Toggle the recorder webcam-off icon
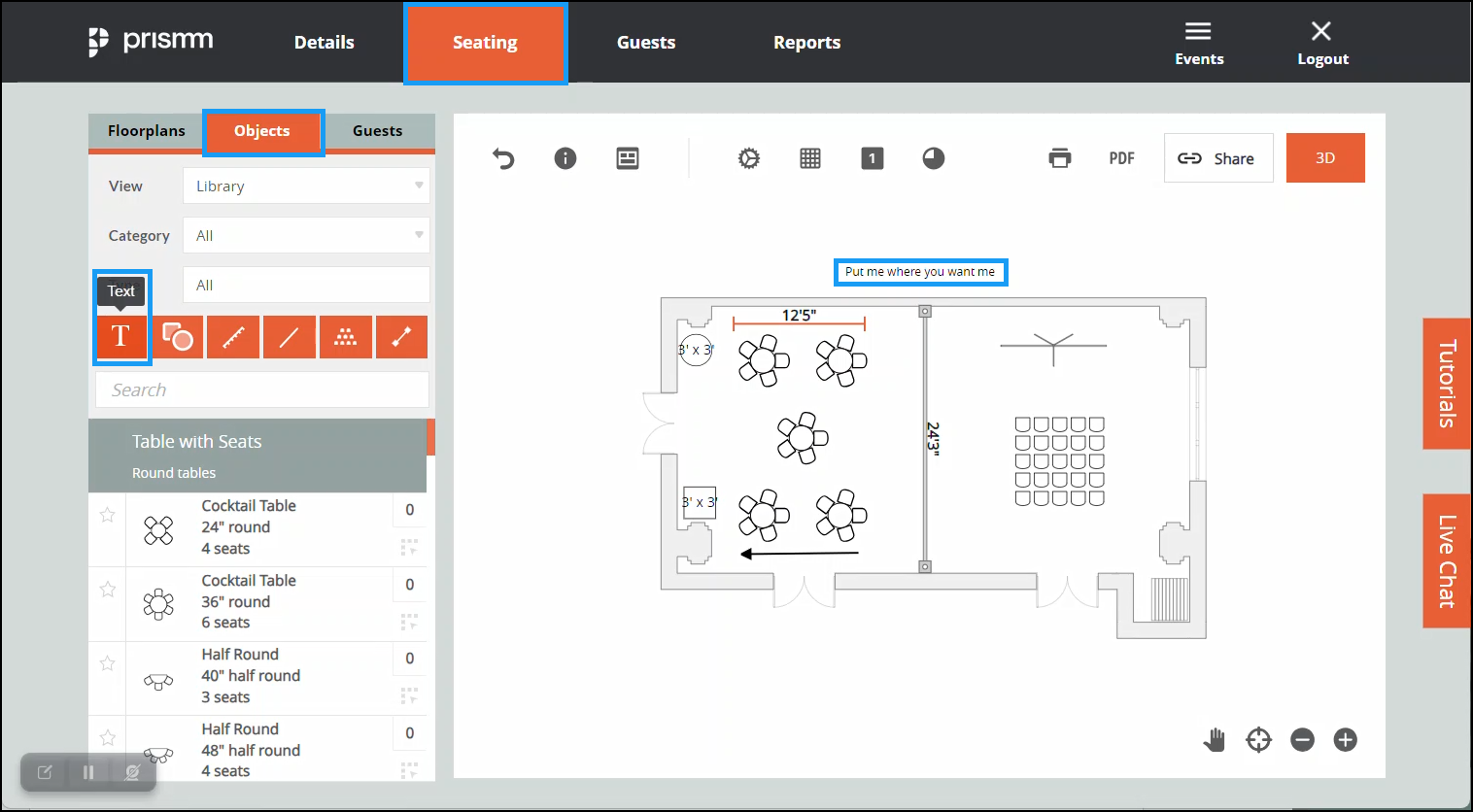Viewport: 1473px width, 812px height. (132, 772)
